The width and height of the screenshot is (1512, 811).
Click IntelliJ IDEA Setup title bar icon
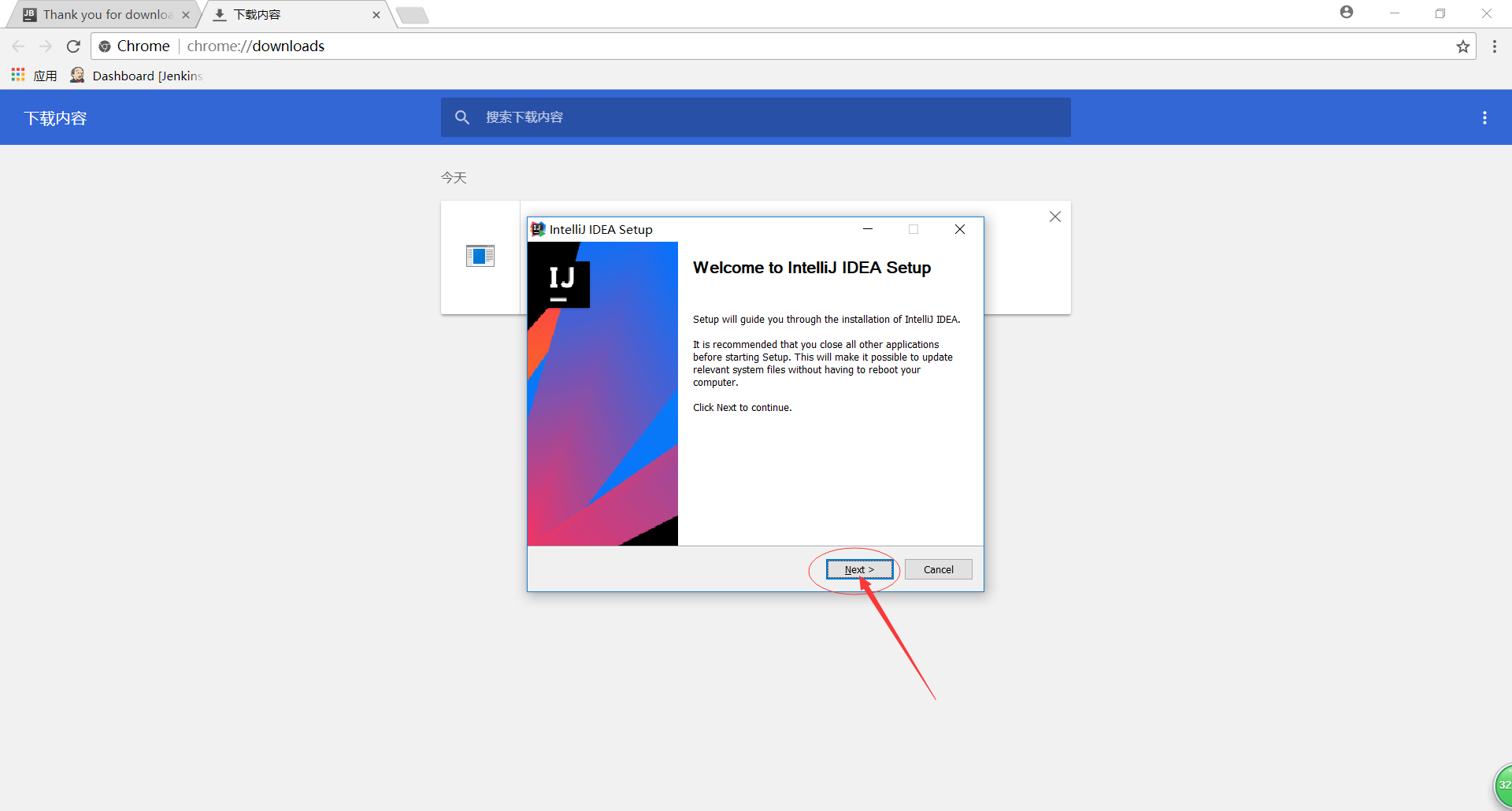(x=538, y=229)
